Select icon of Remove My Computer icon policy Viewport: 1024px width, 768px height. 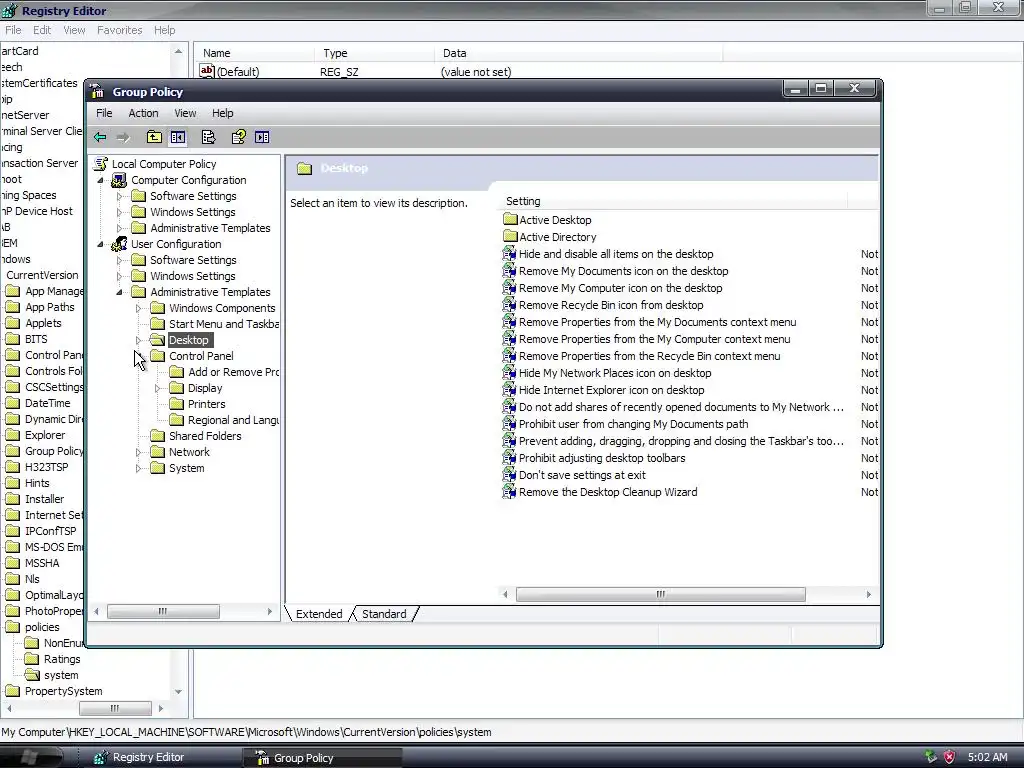click(509, 288)
